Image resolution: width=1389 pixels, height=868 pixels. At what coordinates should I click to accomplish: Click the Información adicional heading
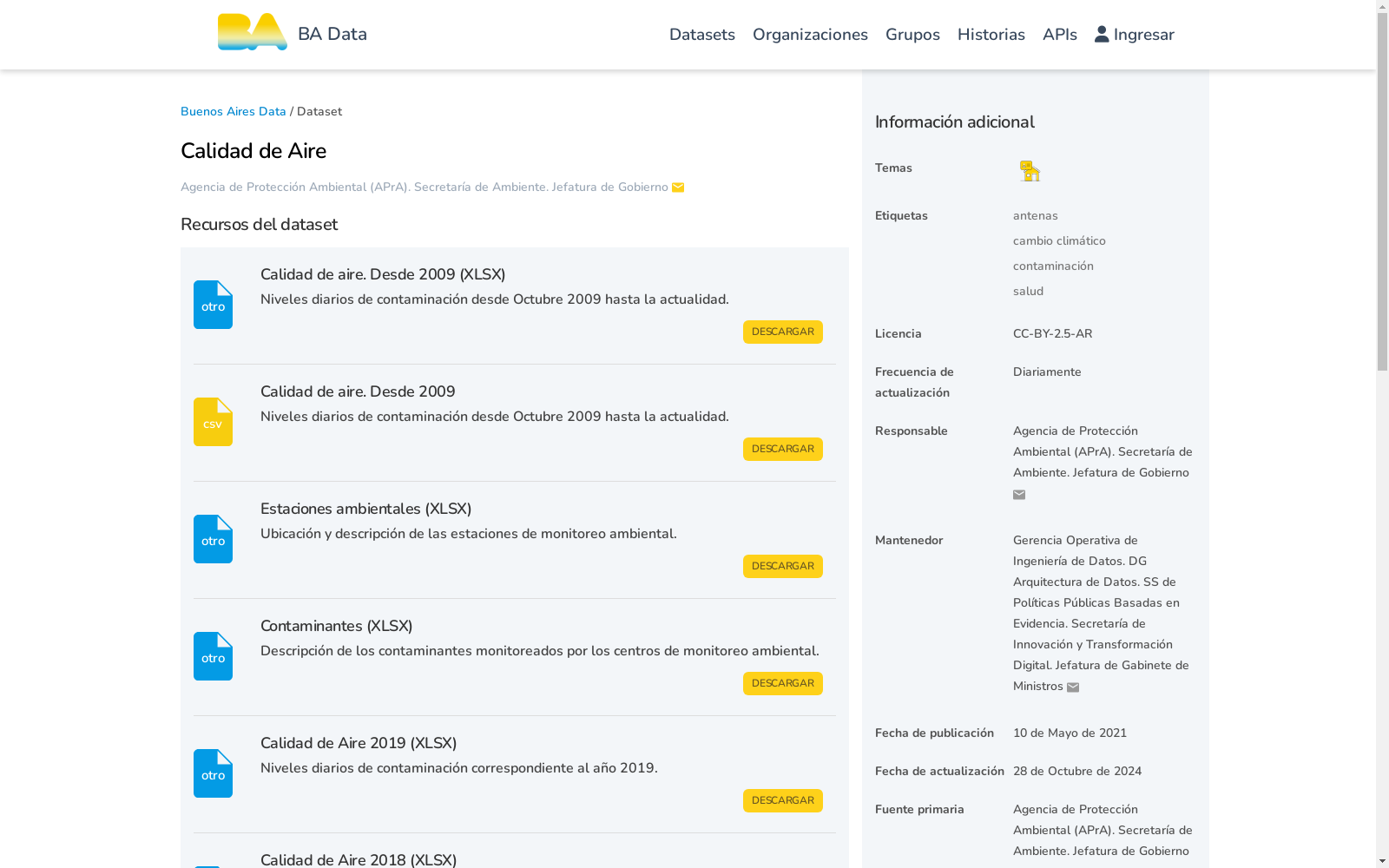click(x=955, y=122)
